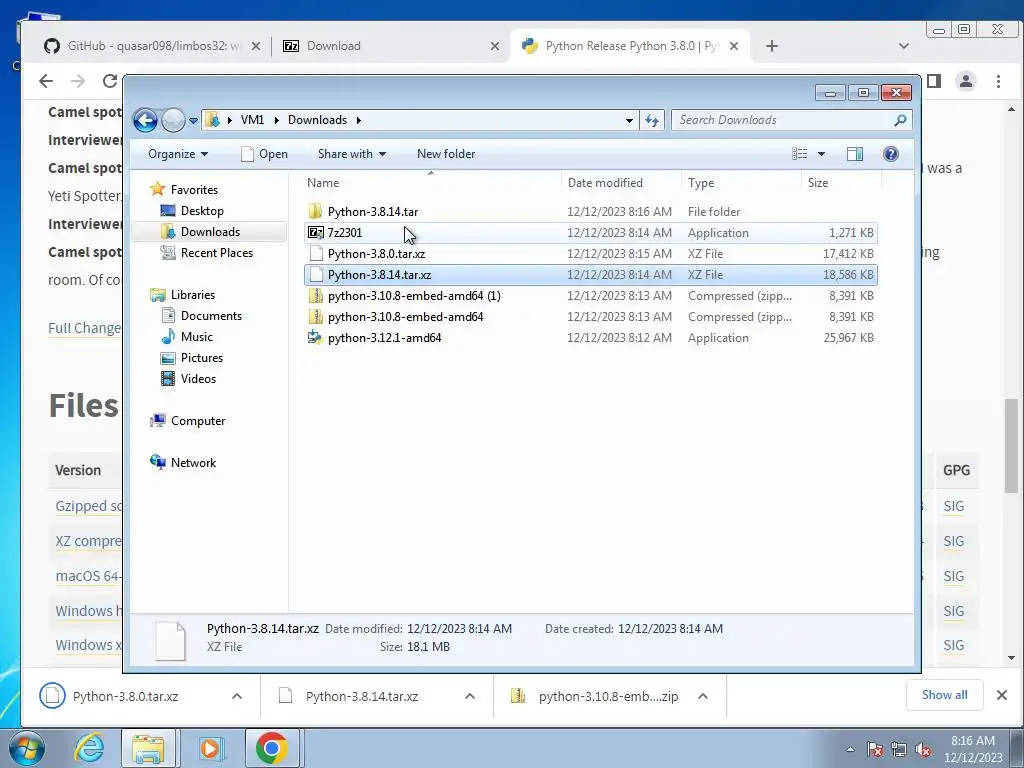Open Chrome's tab search dropdown

904,46
